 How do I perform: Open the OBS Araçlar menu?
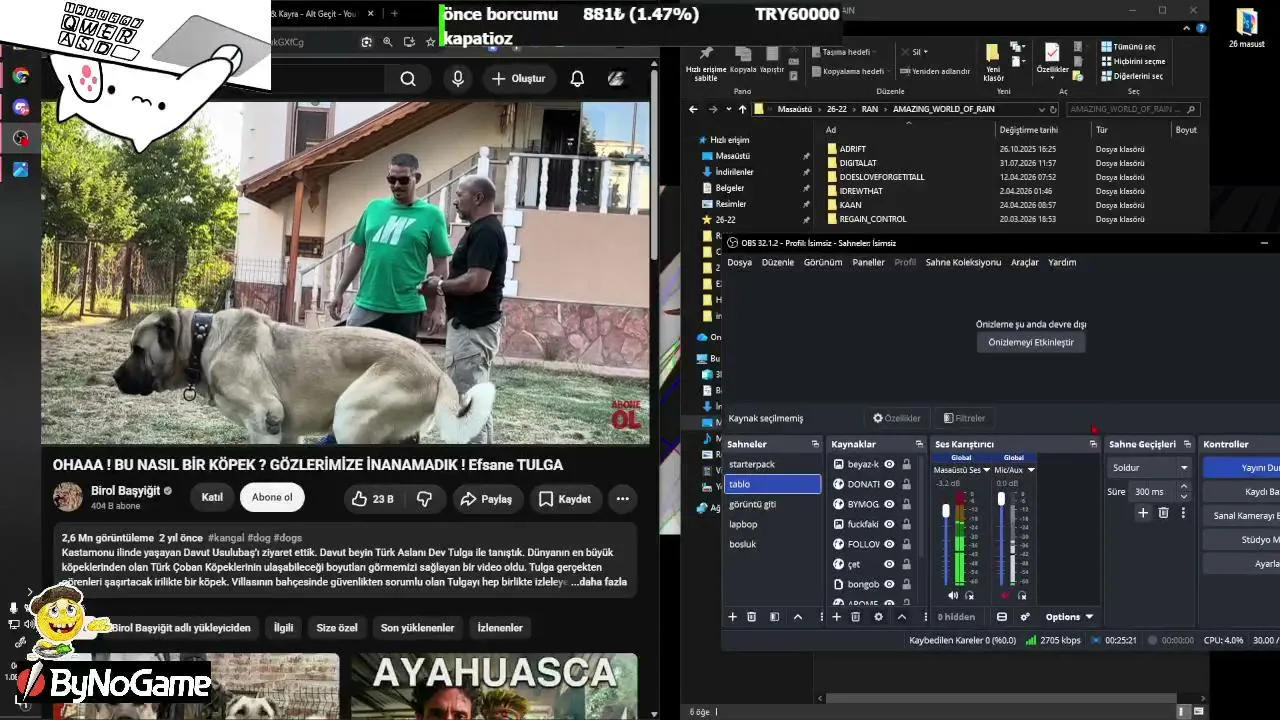point(1025,262)
